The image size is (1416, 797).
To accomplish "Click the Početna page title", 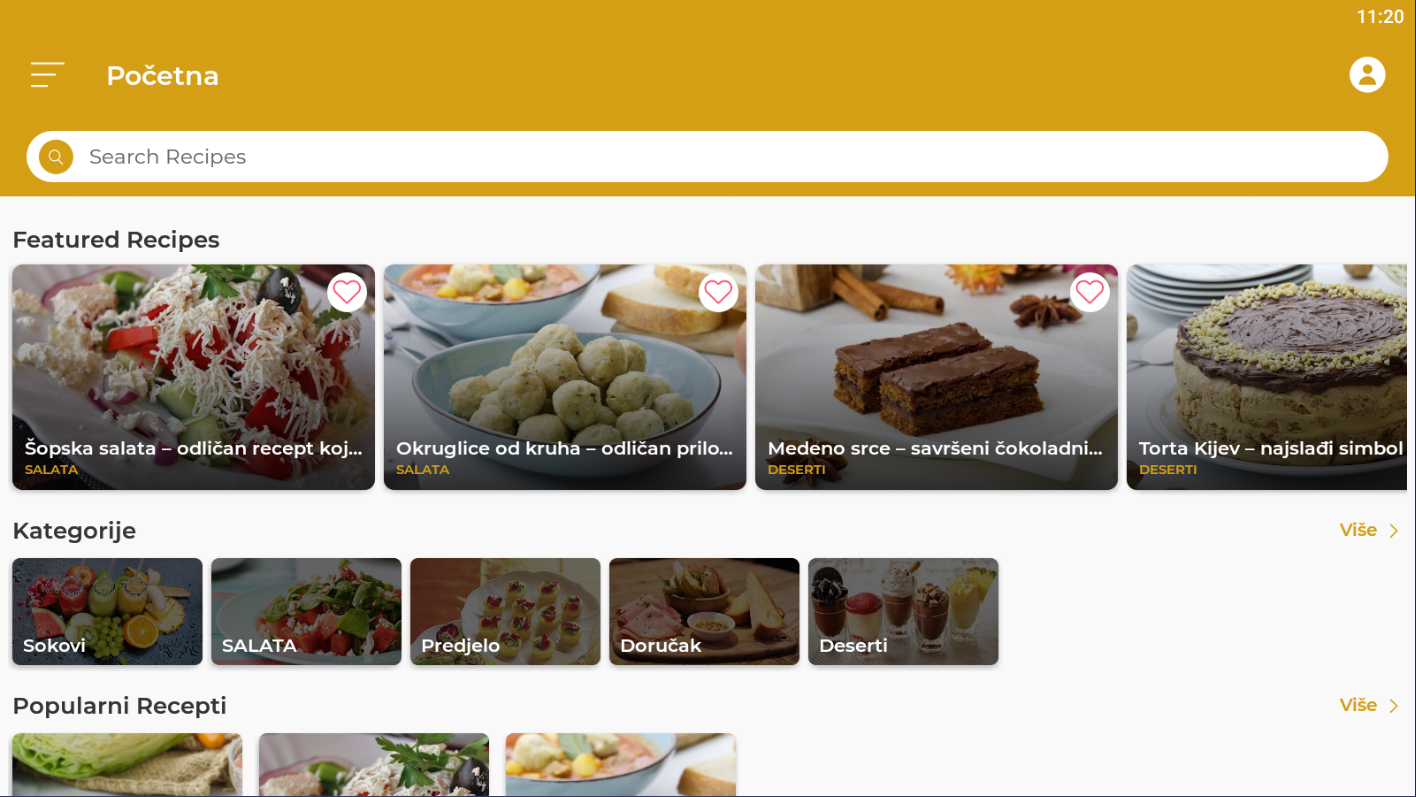I will pyautogui.click(x=162, y=76).
